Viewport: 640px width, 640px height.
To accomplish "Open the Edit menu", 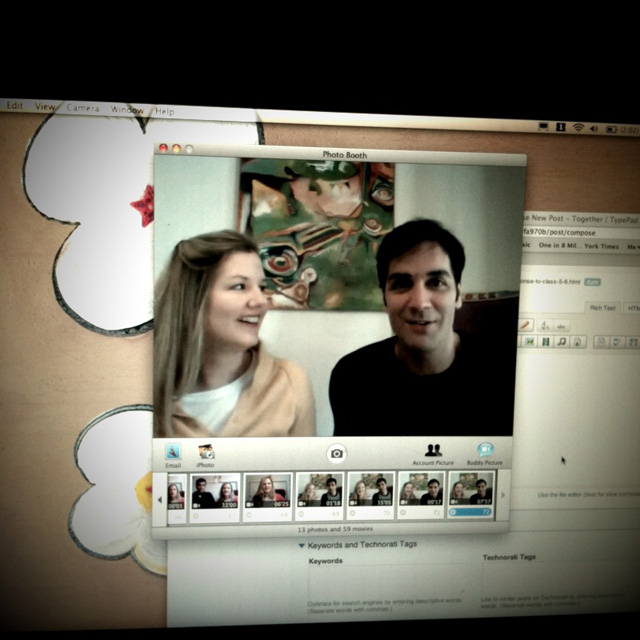I will pos(15,106).
